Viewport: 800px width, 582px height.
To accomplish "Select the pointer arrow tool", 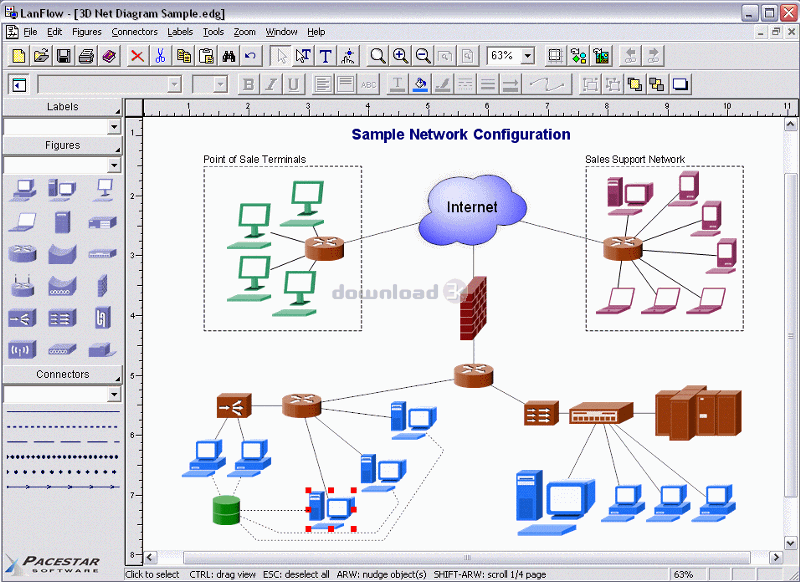I will tap(281, 56).
